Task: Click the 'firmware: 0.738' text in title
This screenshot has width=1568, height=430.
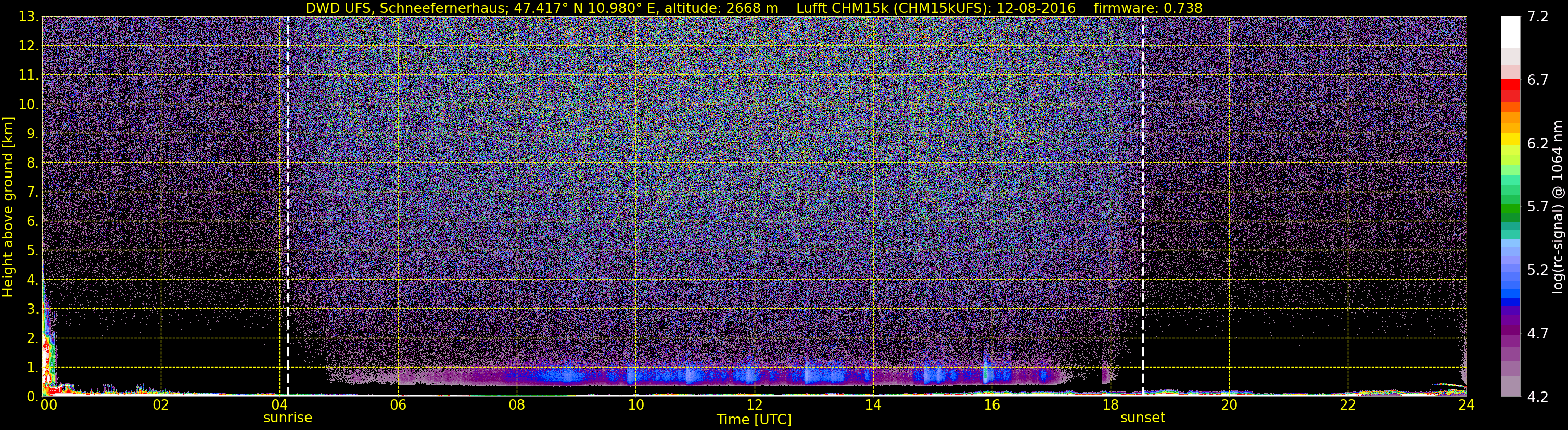Action: (x=1148, y=8)
